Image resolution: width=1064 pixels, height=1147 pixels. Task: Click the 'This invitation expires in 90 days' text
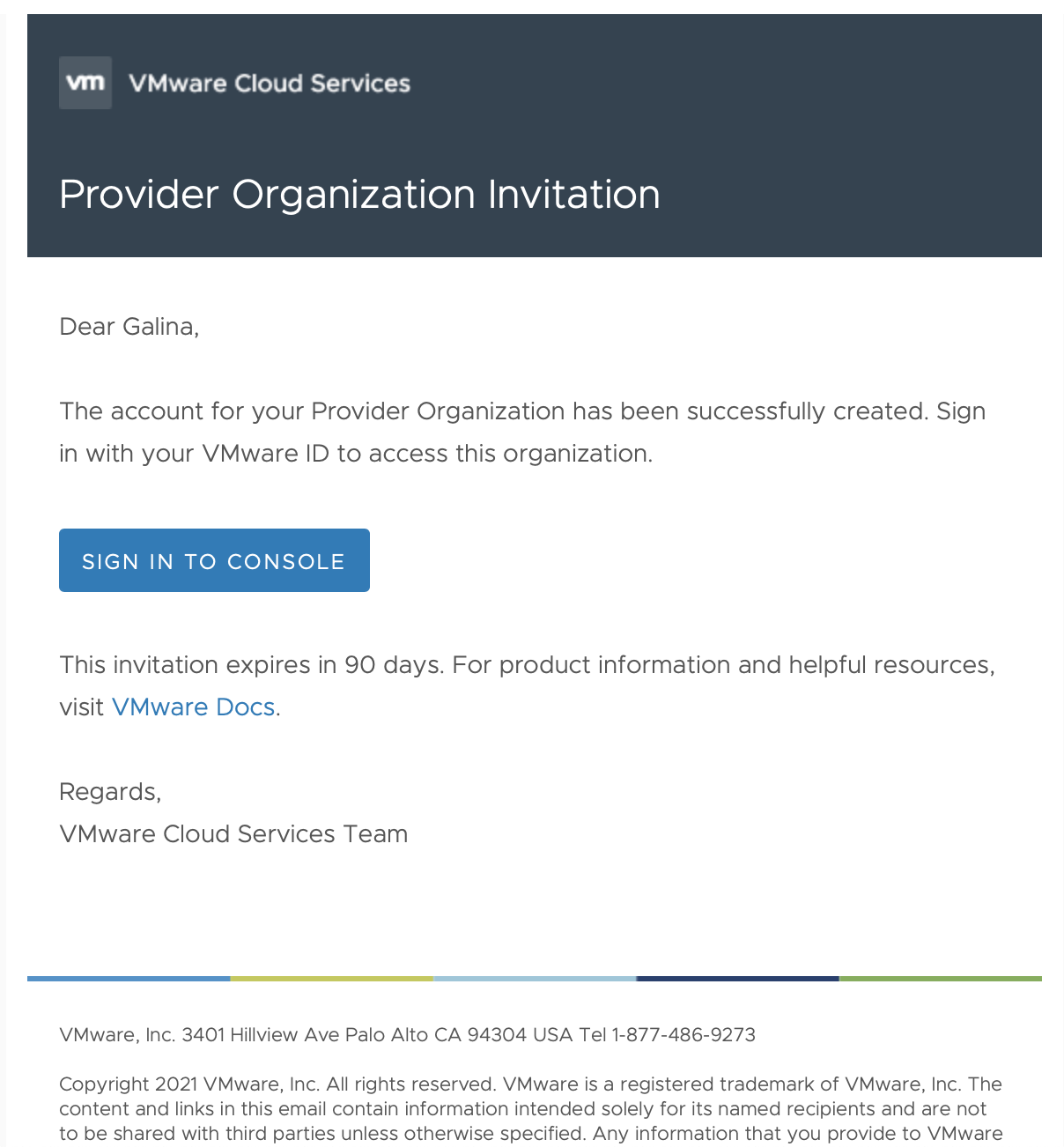(x=250, y=665)
